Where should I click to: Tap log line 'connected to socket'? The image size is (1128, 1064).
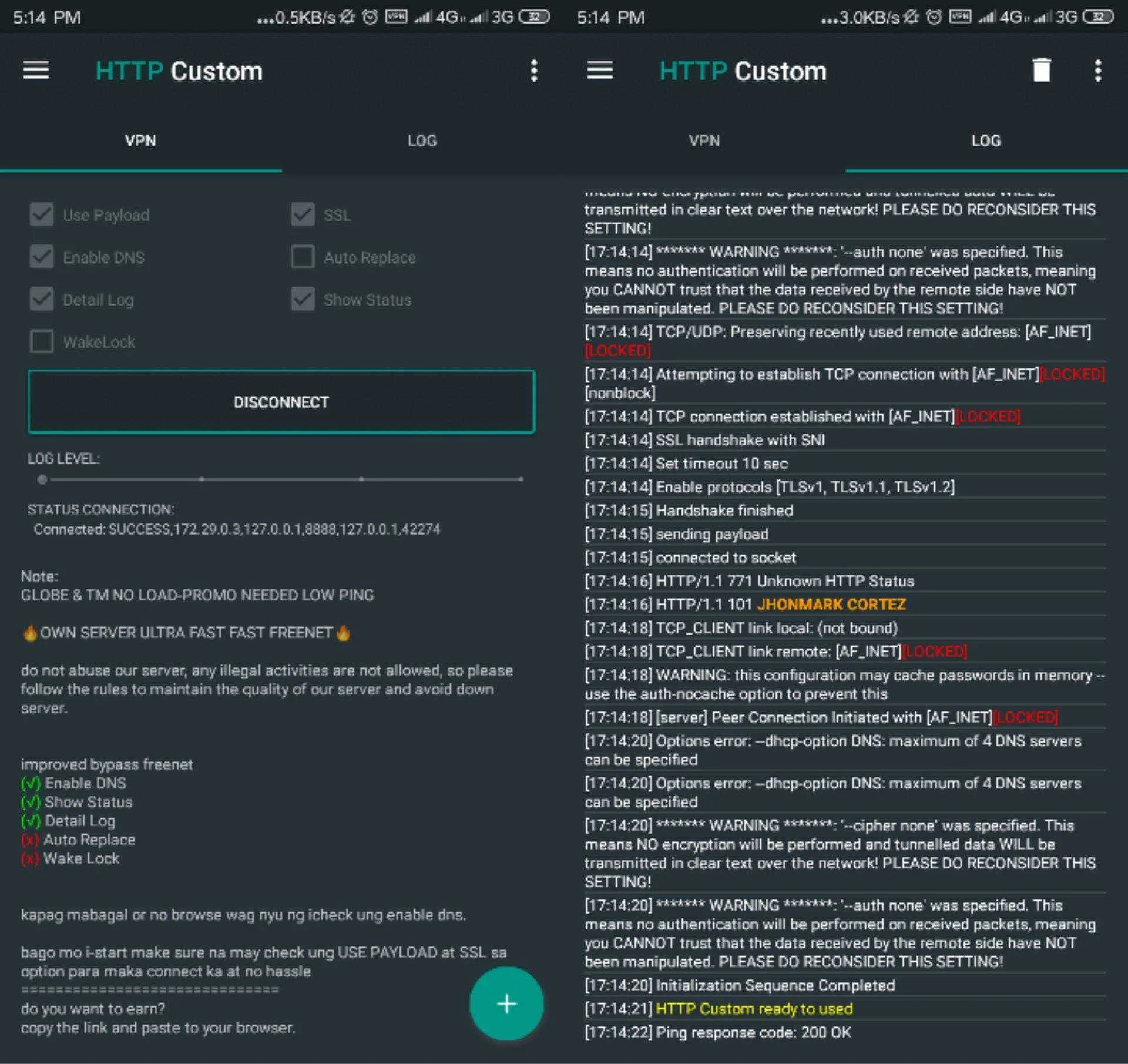726,558
